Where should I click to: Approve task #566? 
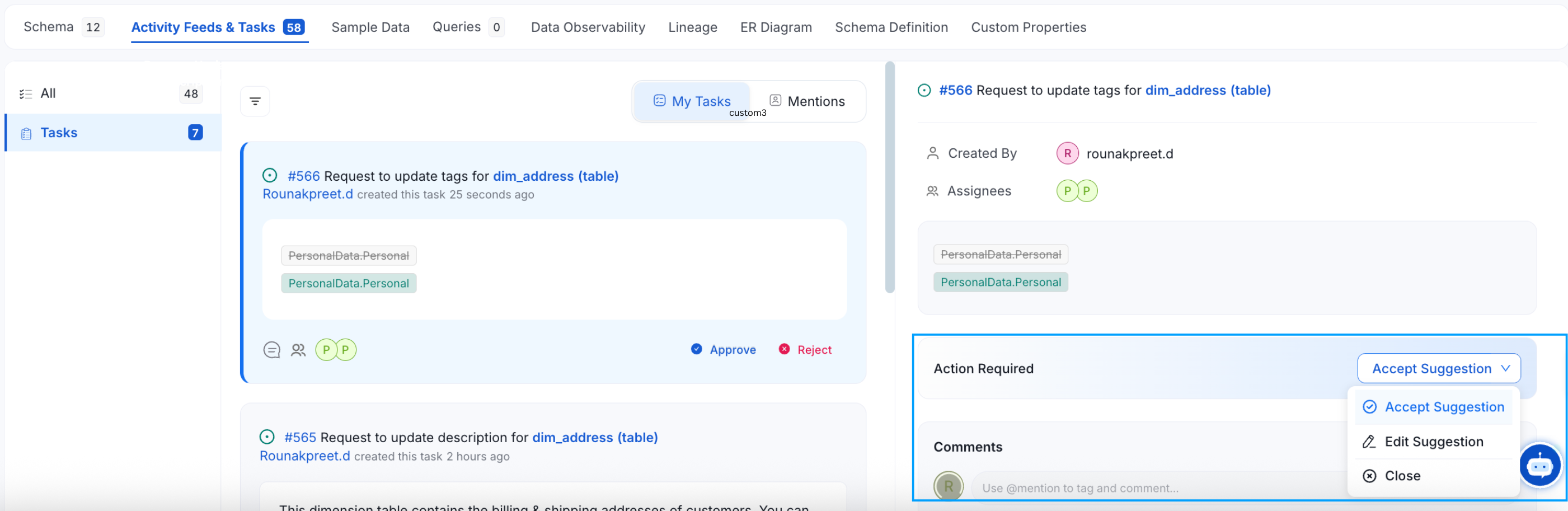(723, 350)
